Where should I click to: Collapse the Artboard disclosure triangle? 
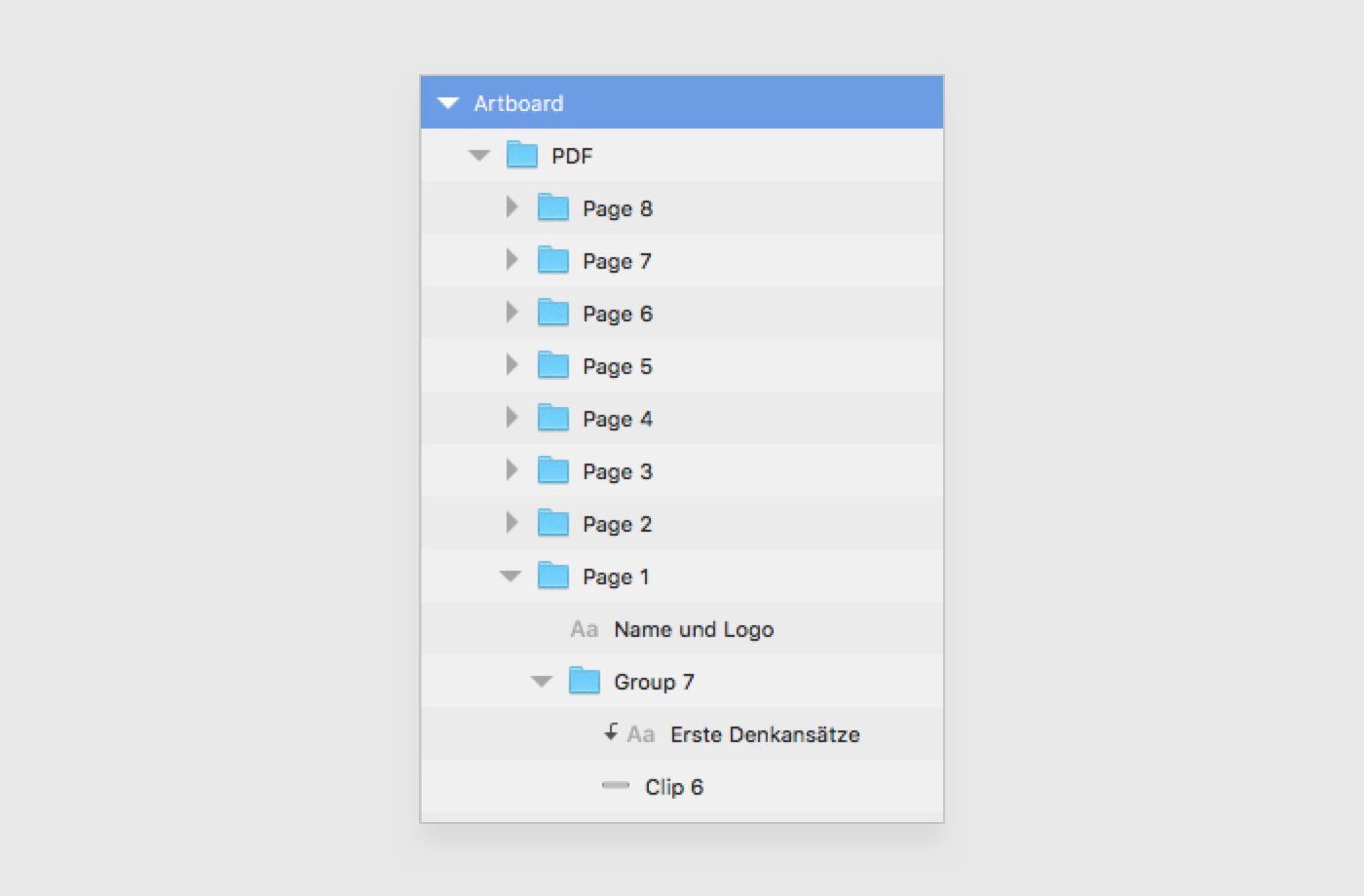pos(448,103)
